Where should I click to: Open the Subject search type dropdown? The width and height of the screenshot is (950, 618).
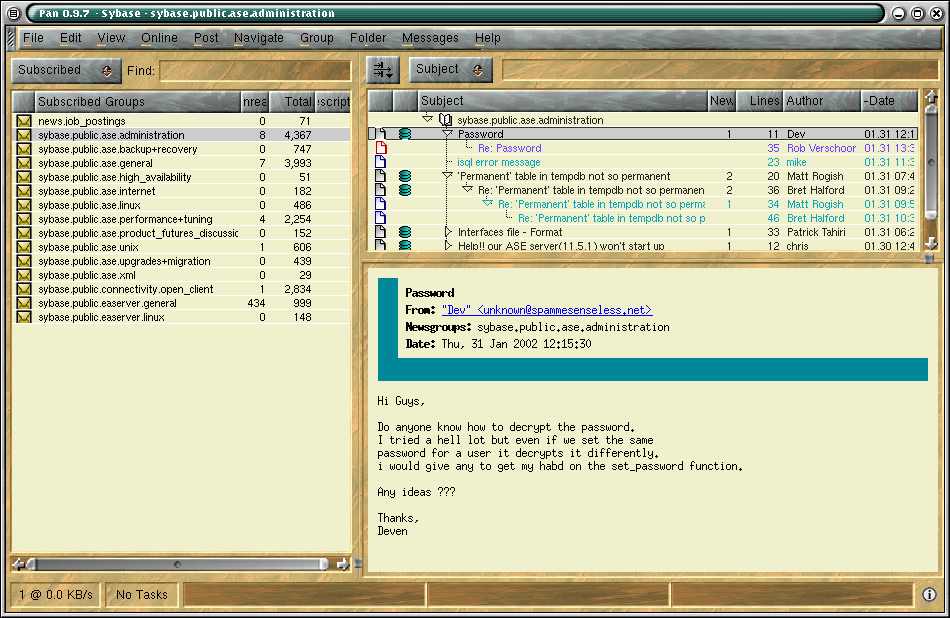tap(451, 70)
